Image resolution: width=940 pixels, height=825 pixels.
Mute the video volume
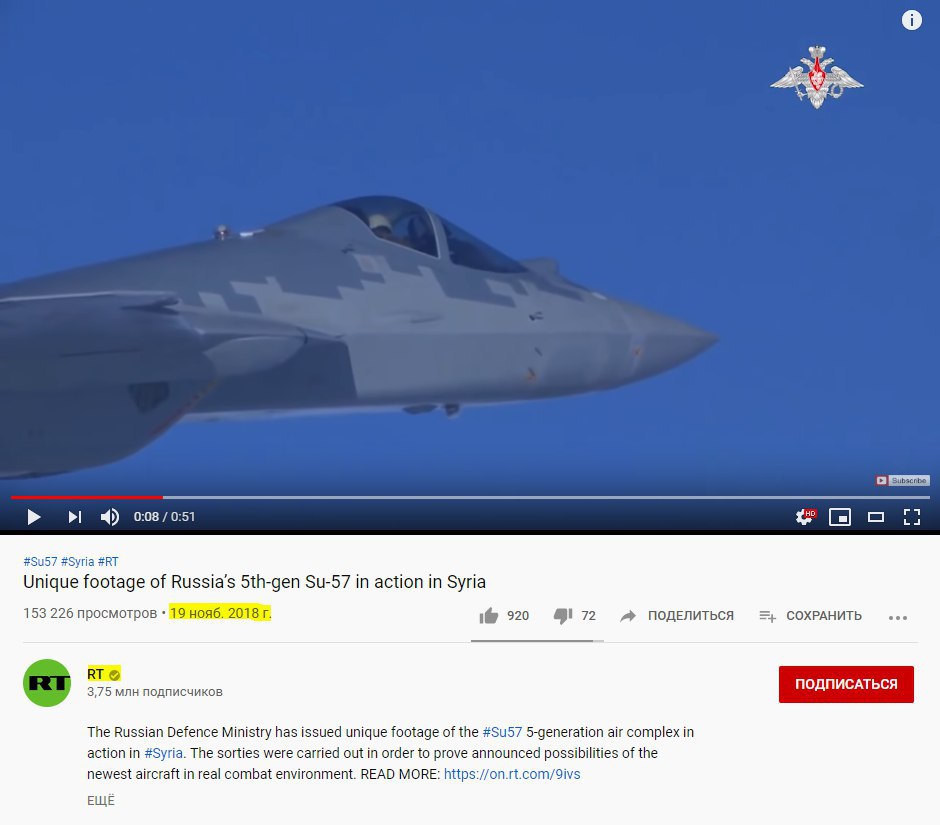[x=110, y=517]
